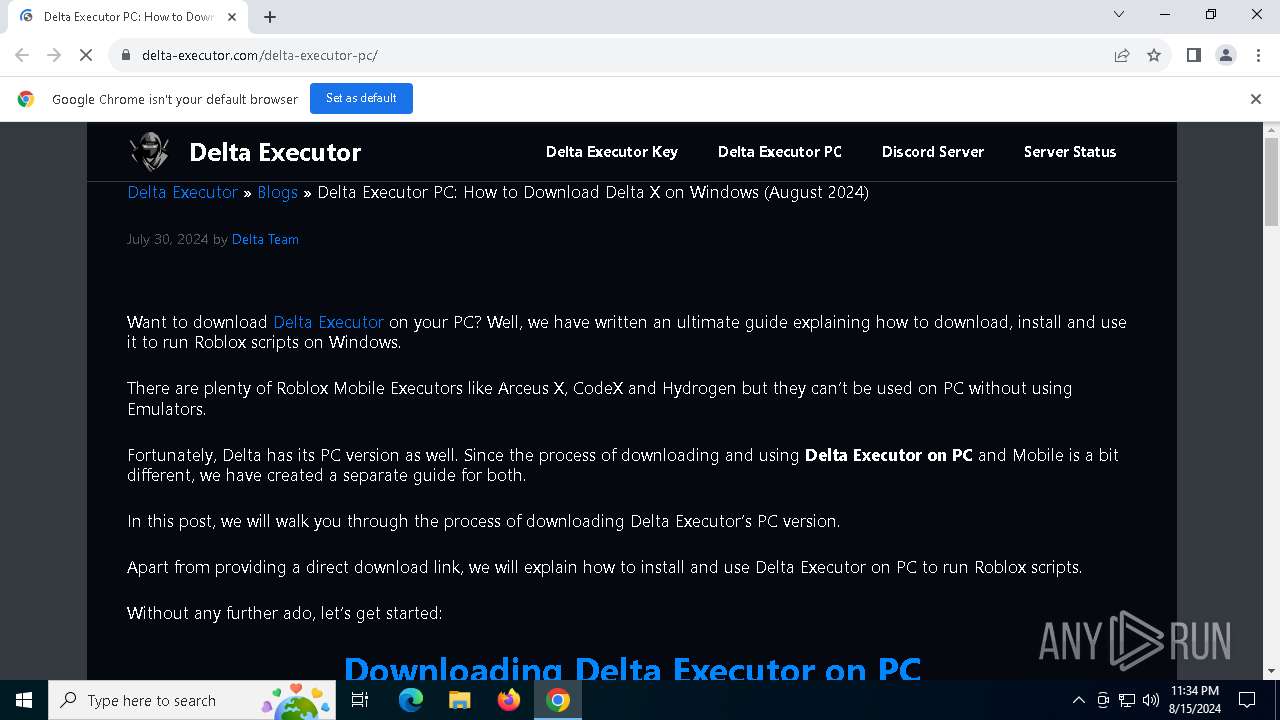The width and height of the screenshot is (1280, 720).
Task: Show hidden system tray icons
Action: 1078,700
